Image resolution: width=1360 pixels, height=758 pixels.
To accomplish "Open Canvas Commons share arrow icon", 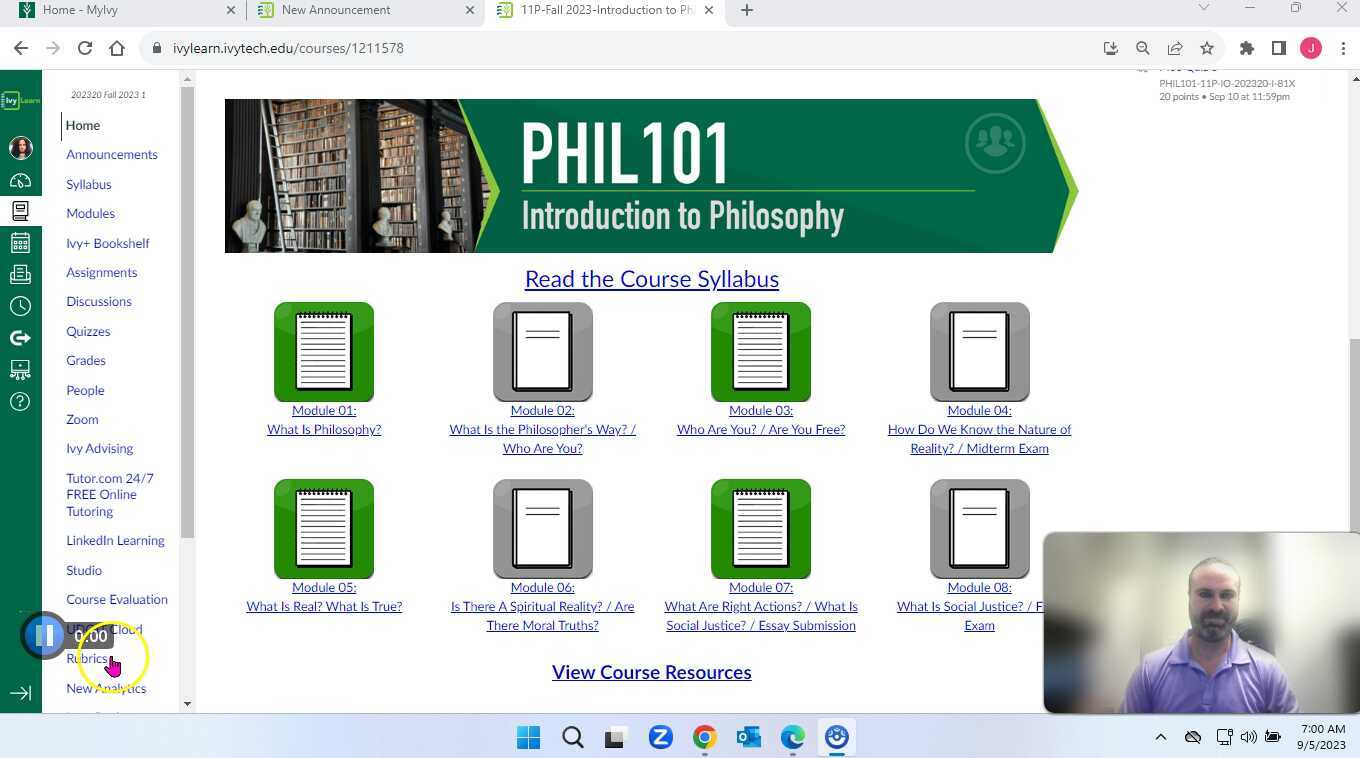I will (x=19, y=337).
